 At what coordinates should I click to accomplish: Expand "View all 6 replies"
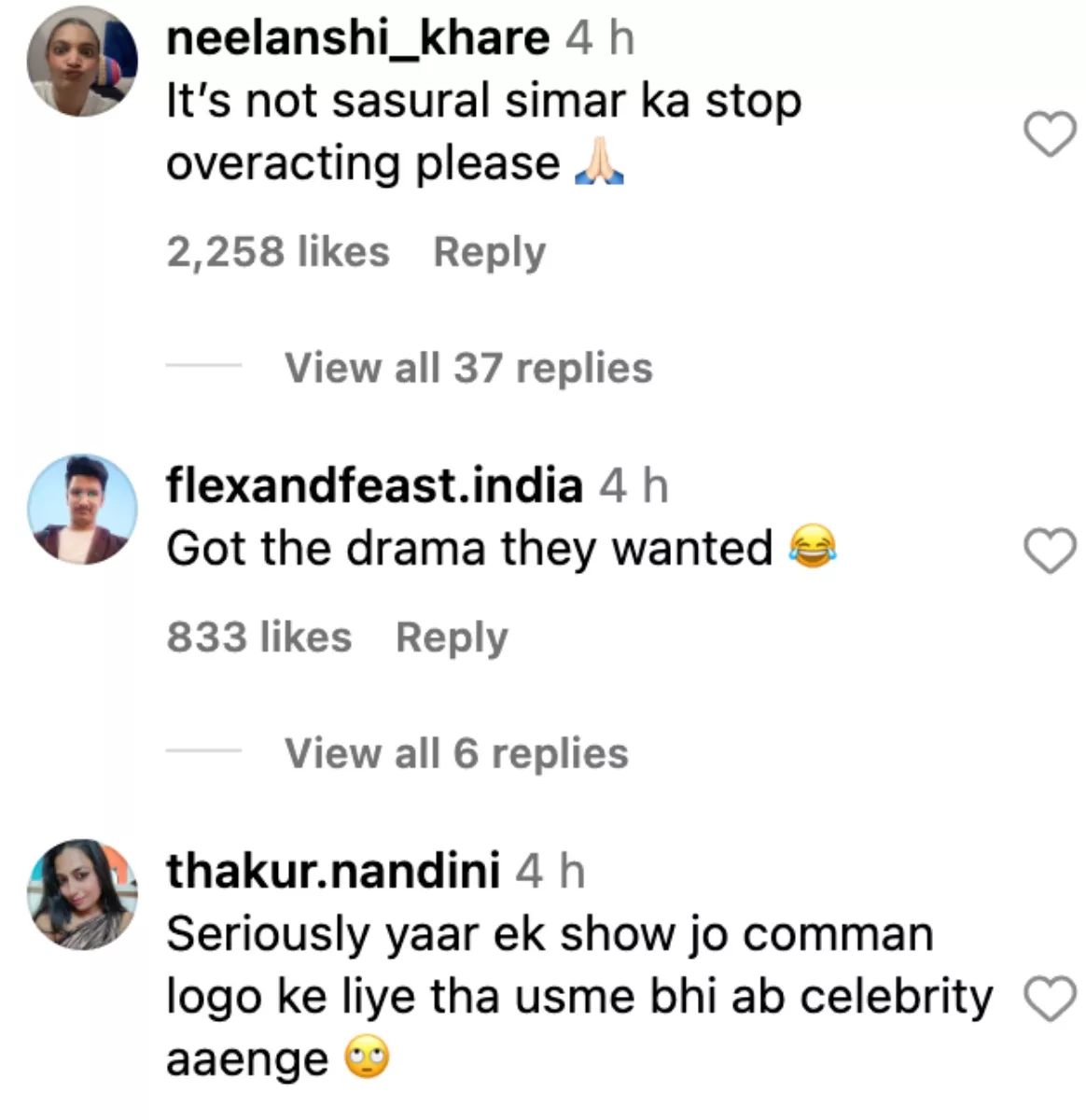pyautogui.click(x=456, y=753)
